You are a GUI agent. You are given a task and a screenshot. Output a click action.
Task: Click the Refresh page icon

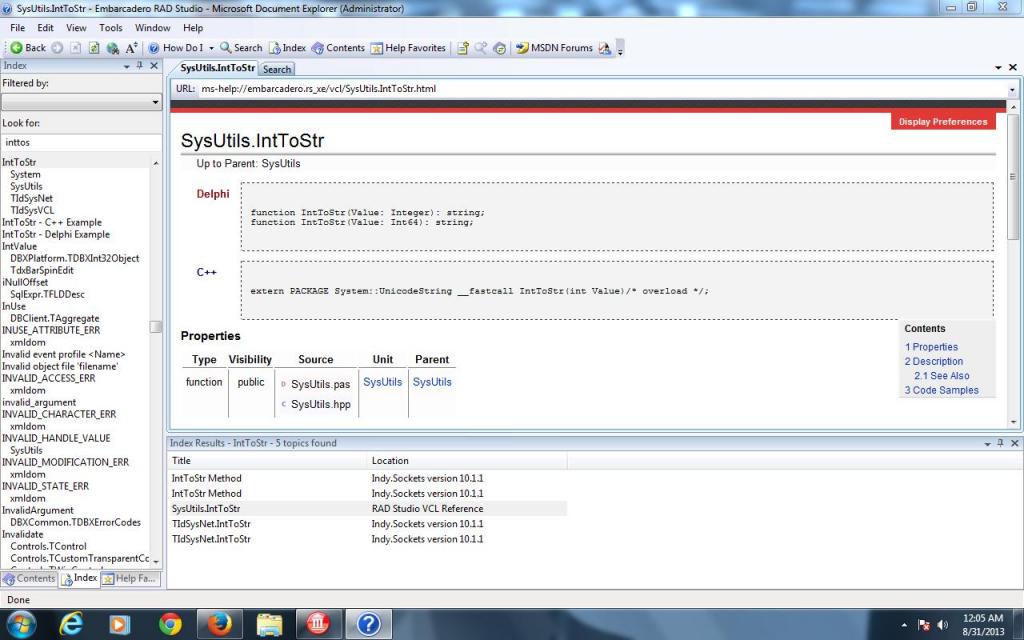pos(94,48)
